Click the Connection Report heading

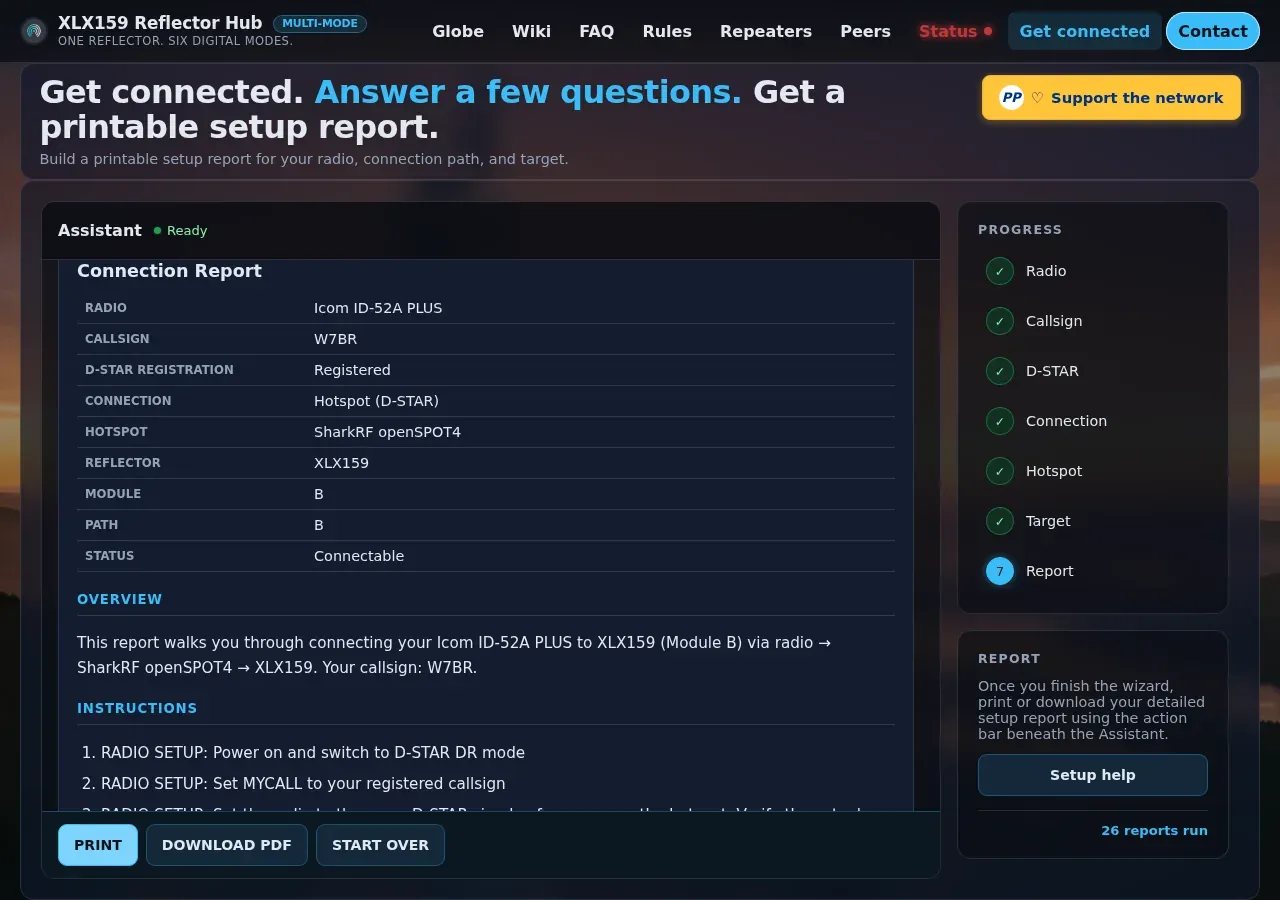point(169,271)
